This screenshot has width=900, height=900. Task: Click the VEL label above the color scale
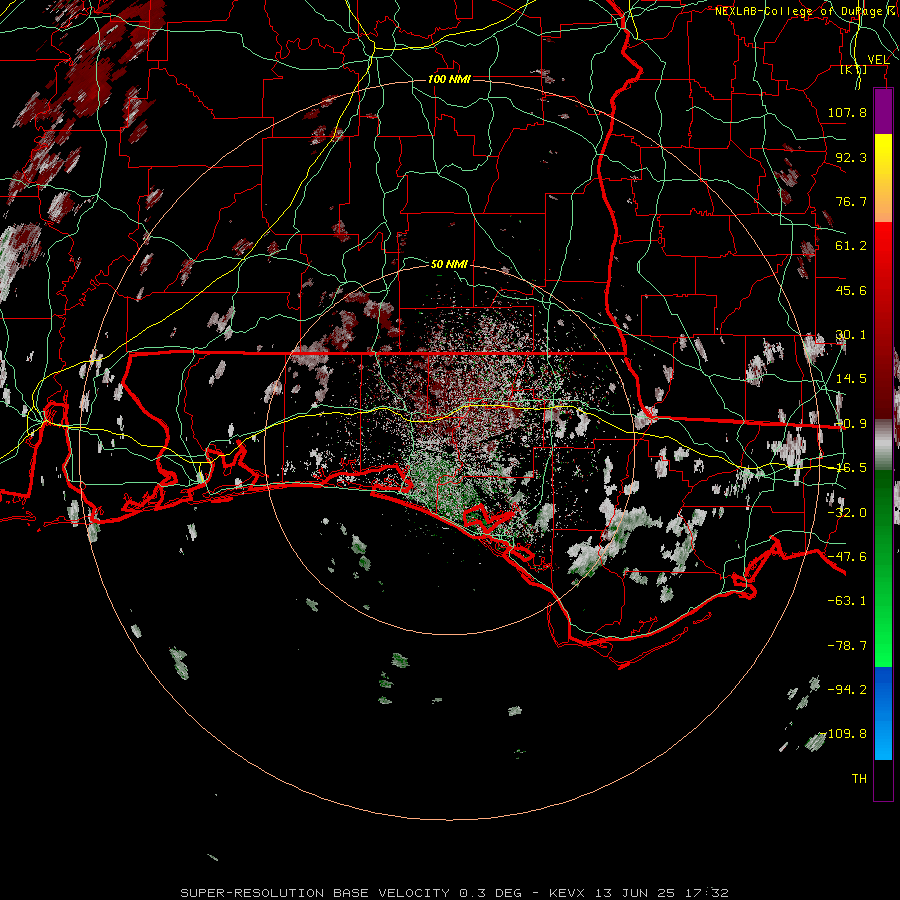click(878, 60)
